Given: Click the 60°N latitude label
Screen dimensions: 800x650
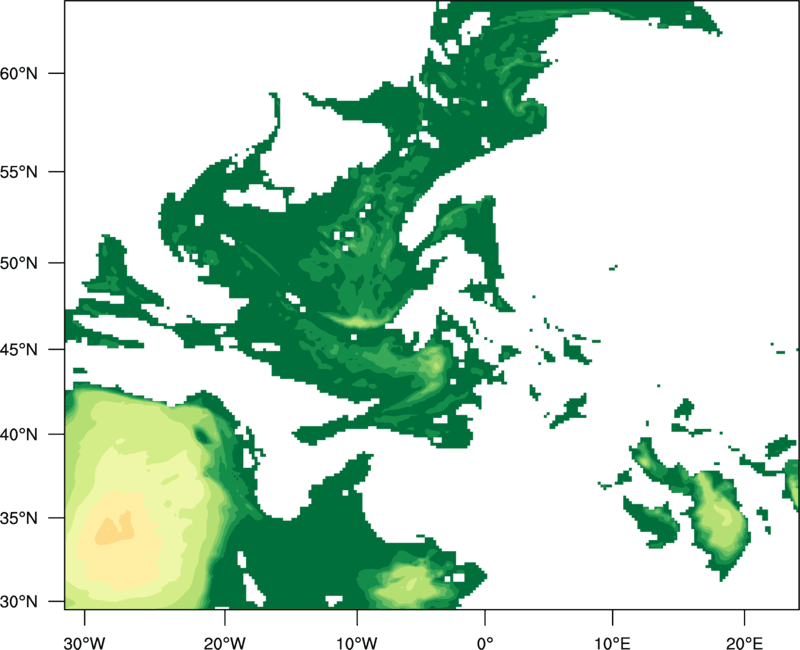Looking at the screenshot, I should (19, 73).
